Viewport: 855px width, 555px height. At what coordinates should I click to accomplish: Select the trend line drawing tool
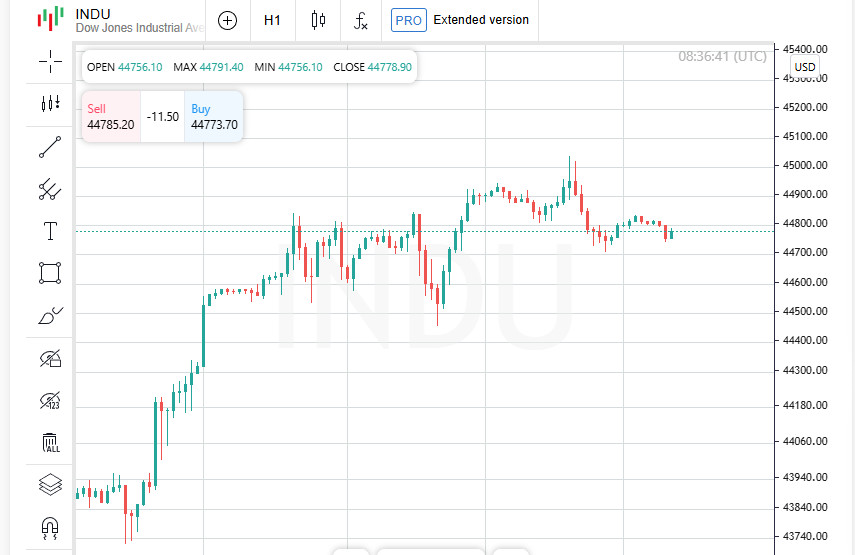click(50, 147)
